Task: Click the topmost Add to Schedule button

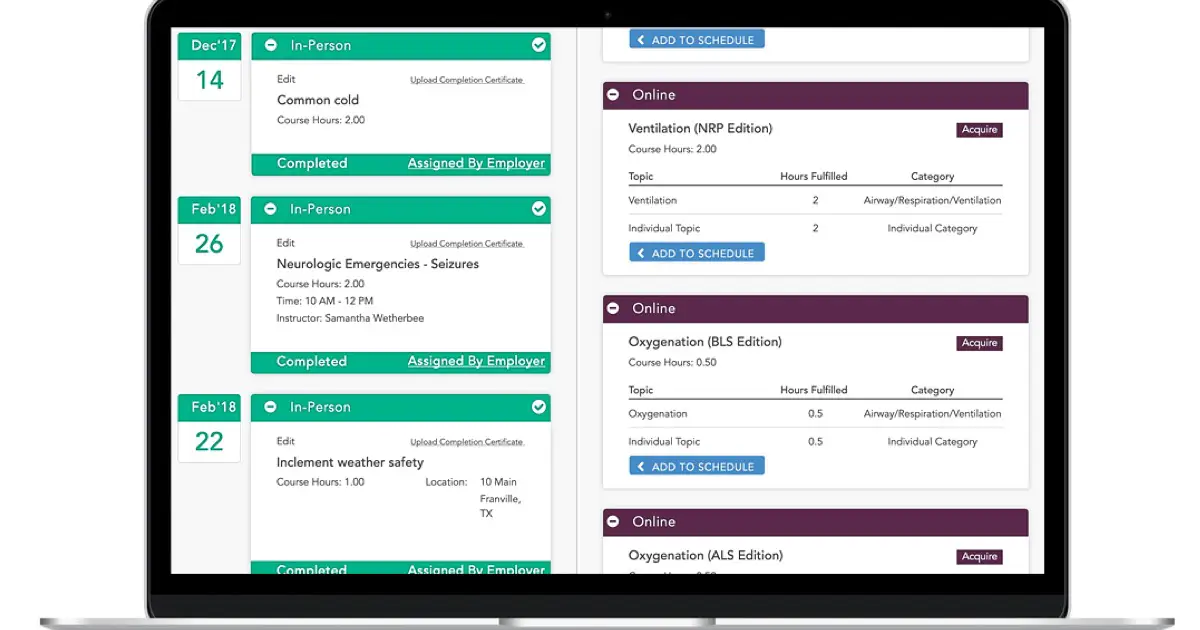Action: [x=697, y=40]
